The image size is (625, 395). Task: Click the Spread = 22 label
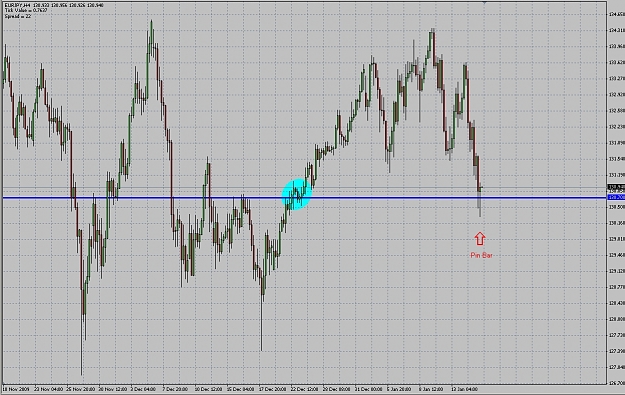pos(18,16)
